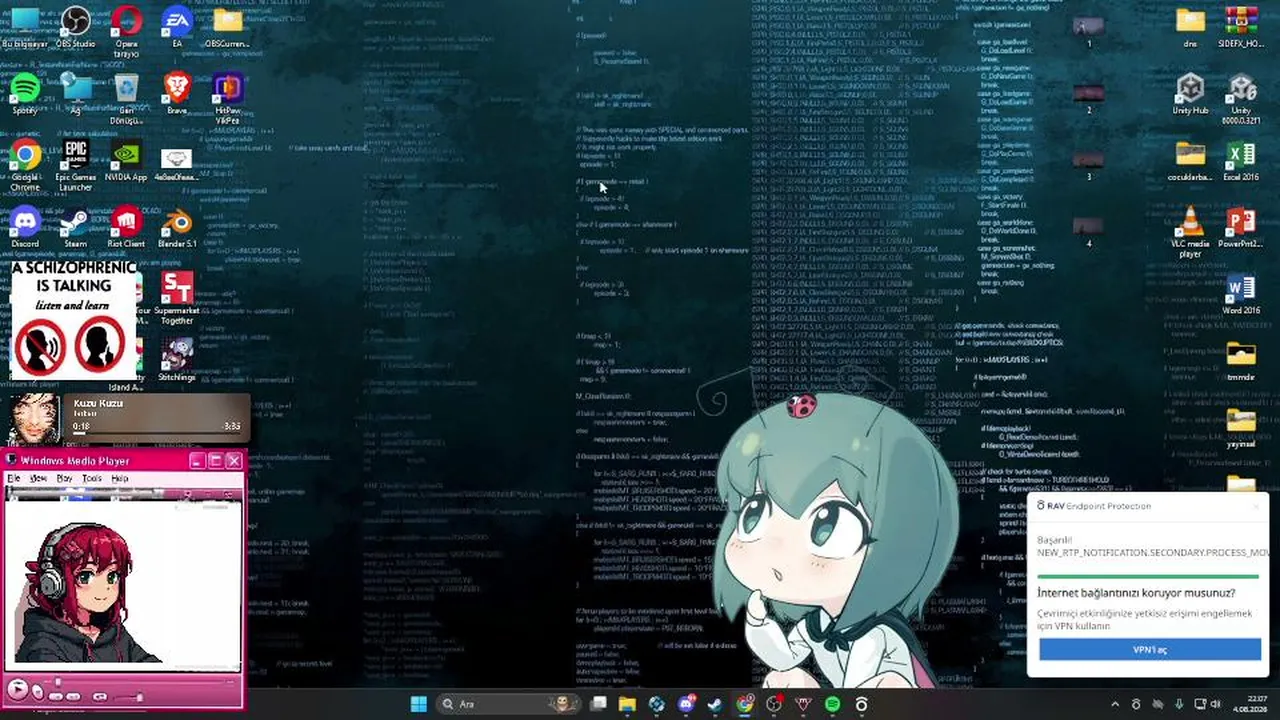Open the OBS Studio desktop shortcut
Screen dimensions: 1280x720
[76, 27]
